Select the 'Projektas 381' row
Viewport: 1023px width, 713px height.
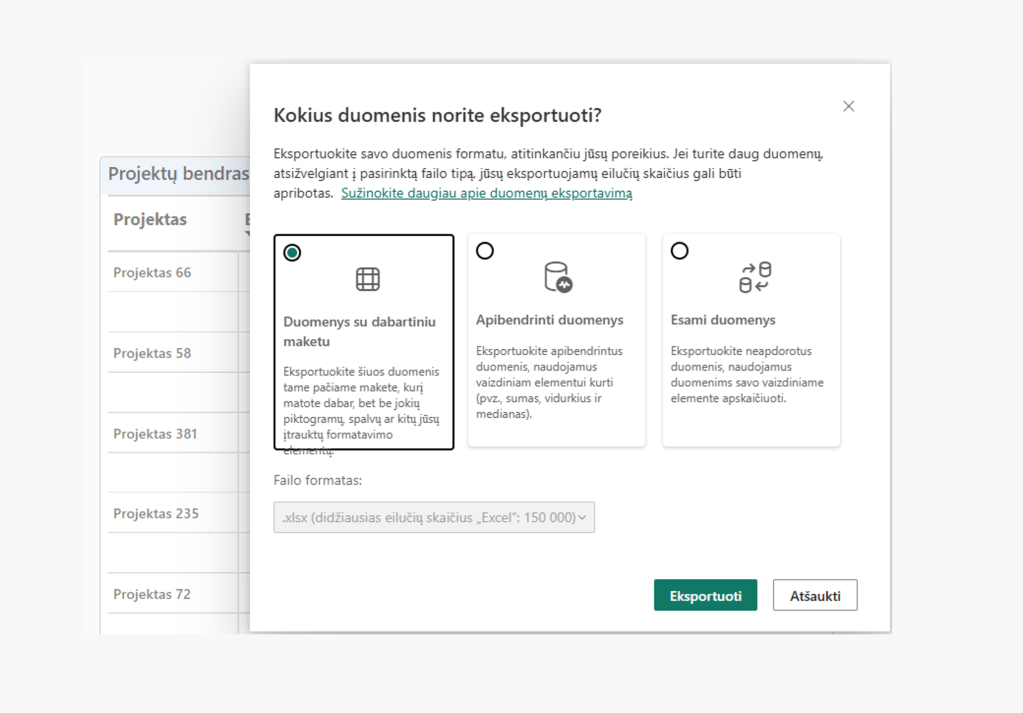[155, 434]
